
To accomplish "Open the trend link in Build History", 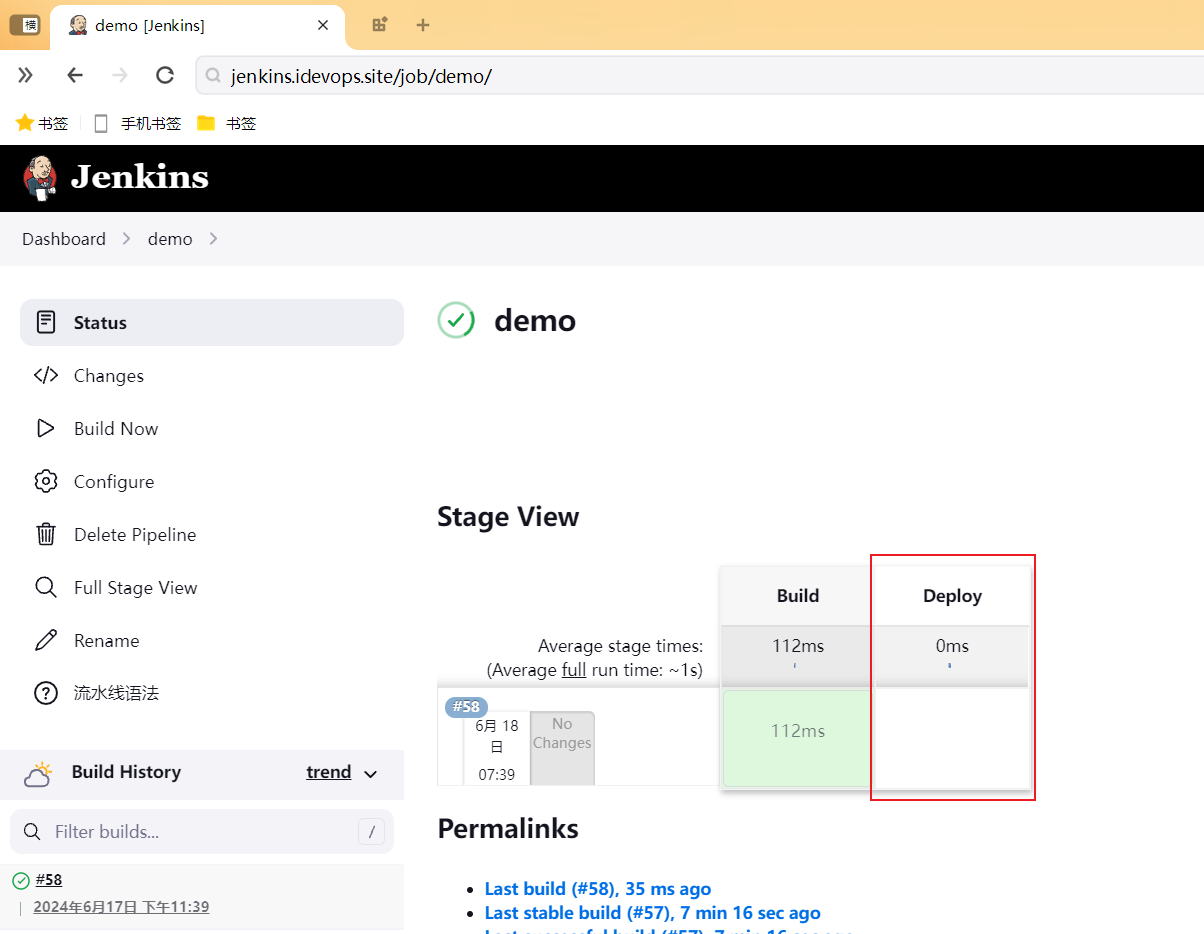I will pyautogui.click(x=329, y=772).
